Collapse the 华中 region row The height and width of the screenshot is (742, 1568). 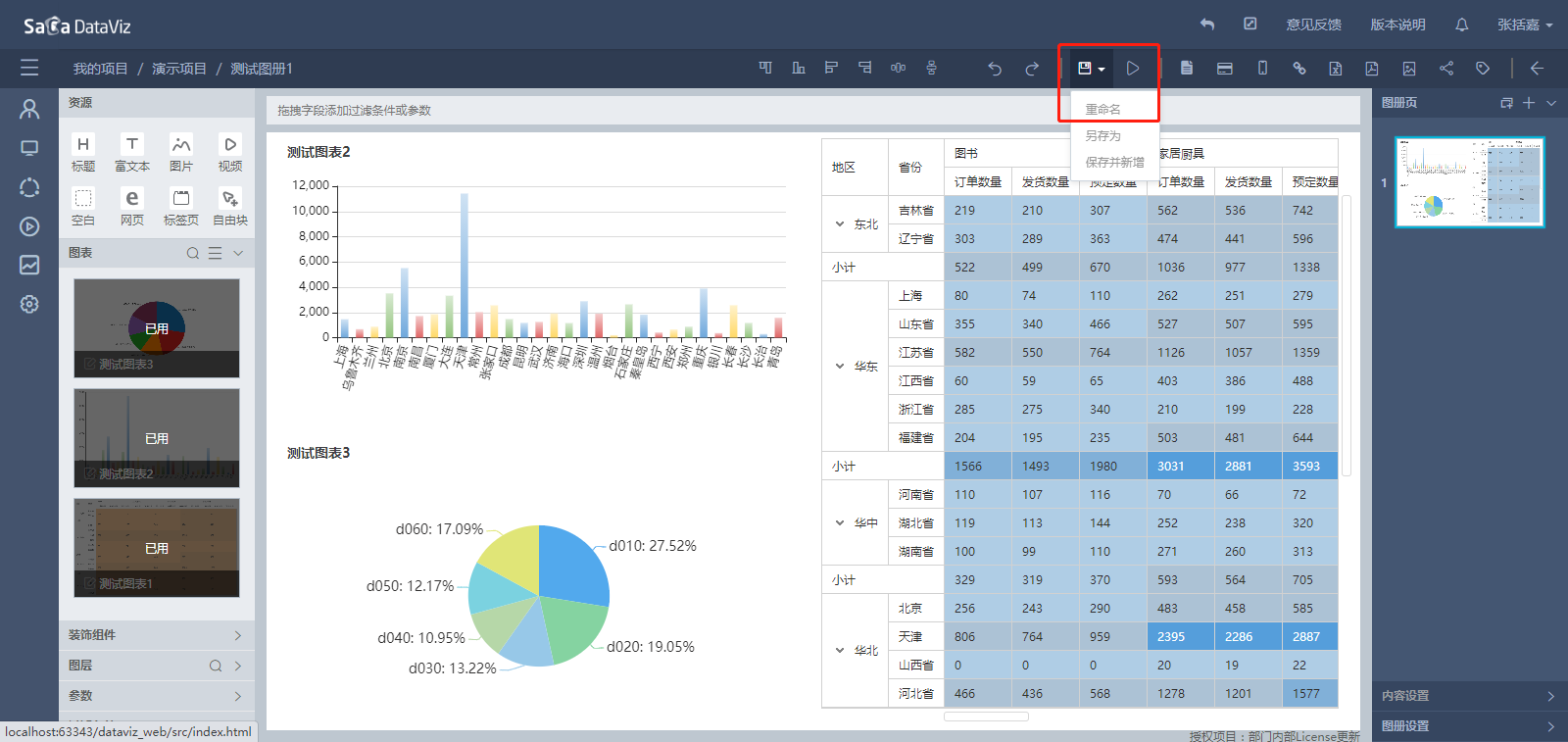click(x=840, y=523)
